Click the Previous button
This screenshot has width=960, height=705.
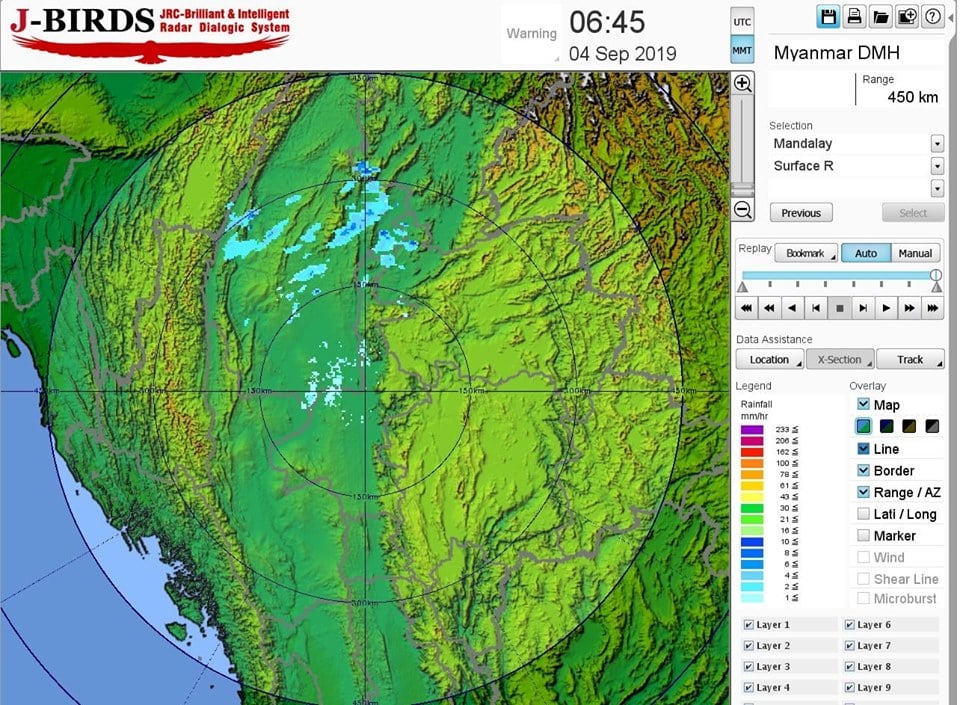click(x=801, y=213)
